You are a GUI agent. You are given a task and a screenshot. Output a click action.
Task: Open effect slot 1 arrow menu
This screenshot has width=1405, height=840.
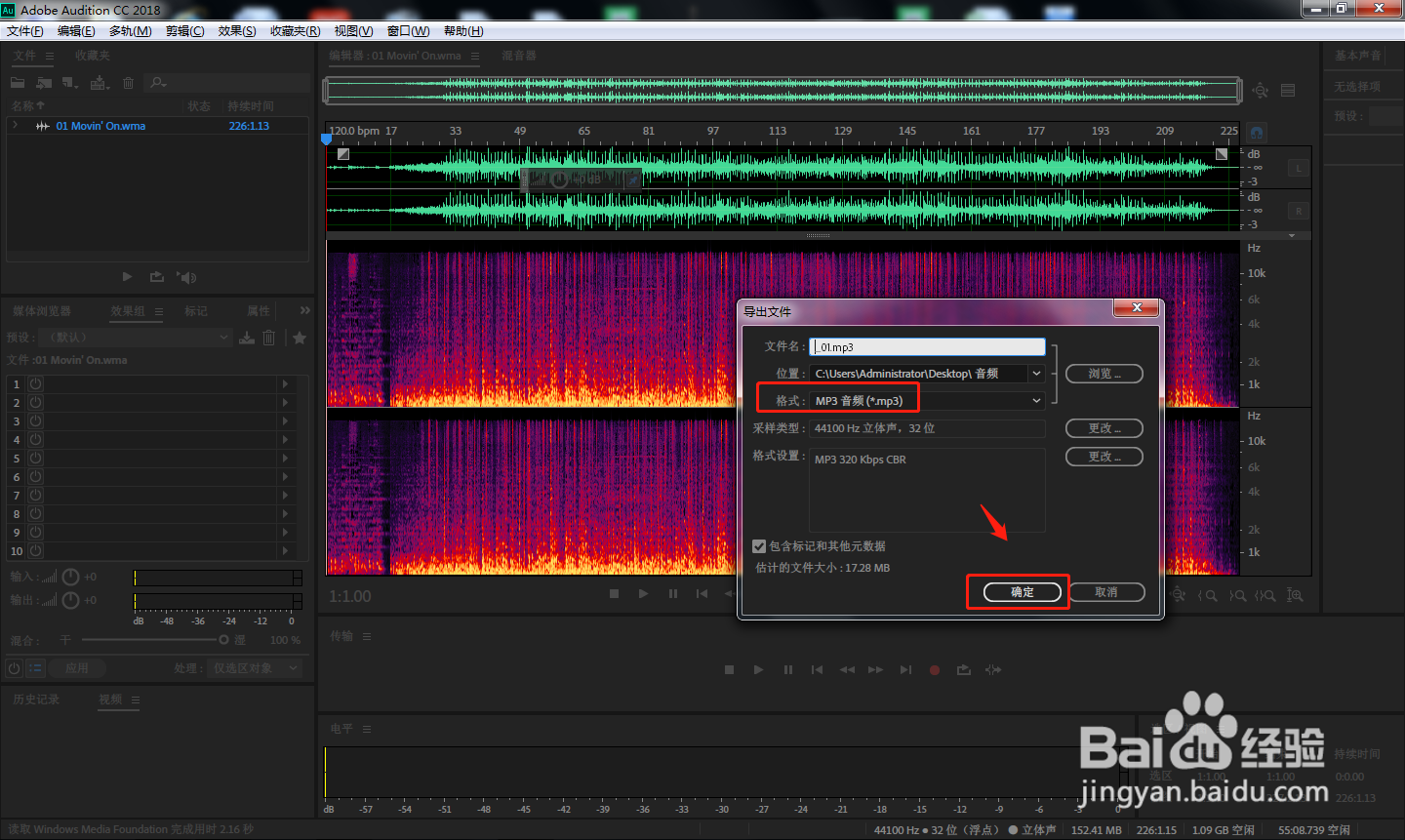285,384
